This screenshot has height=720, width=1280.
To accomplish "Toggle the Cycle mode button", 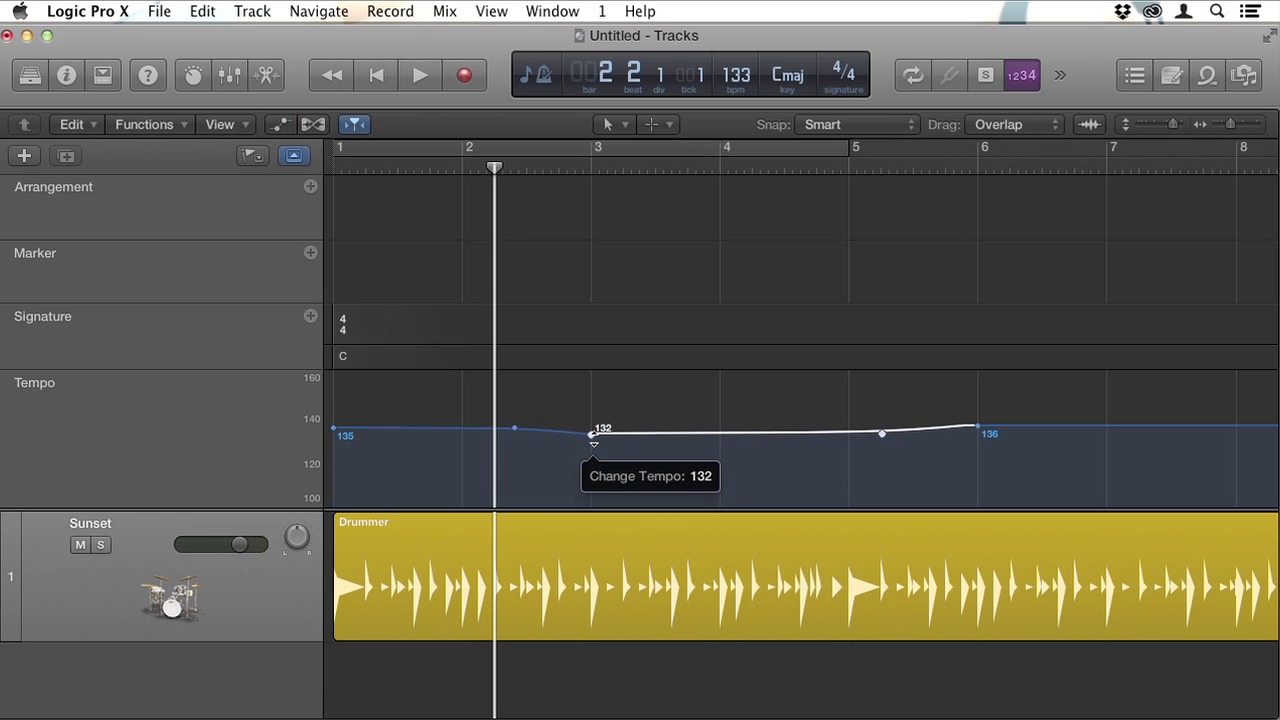I will tap(912, 75).
